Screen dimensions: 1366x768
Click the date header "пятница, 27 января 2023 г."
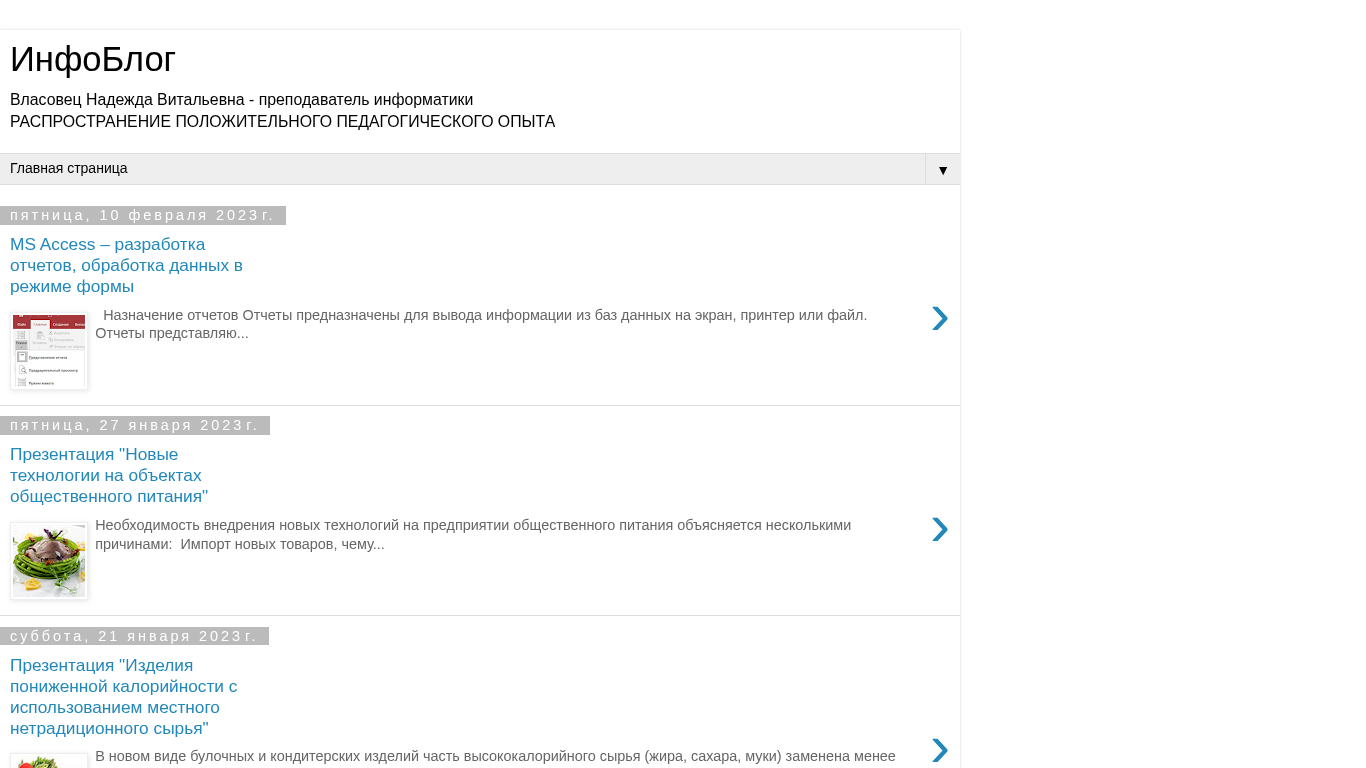click(134, 425)
